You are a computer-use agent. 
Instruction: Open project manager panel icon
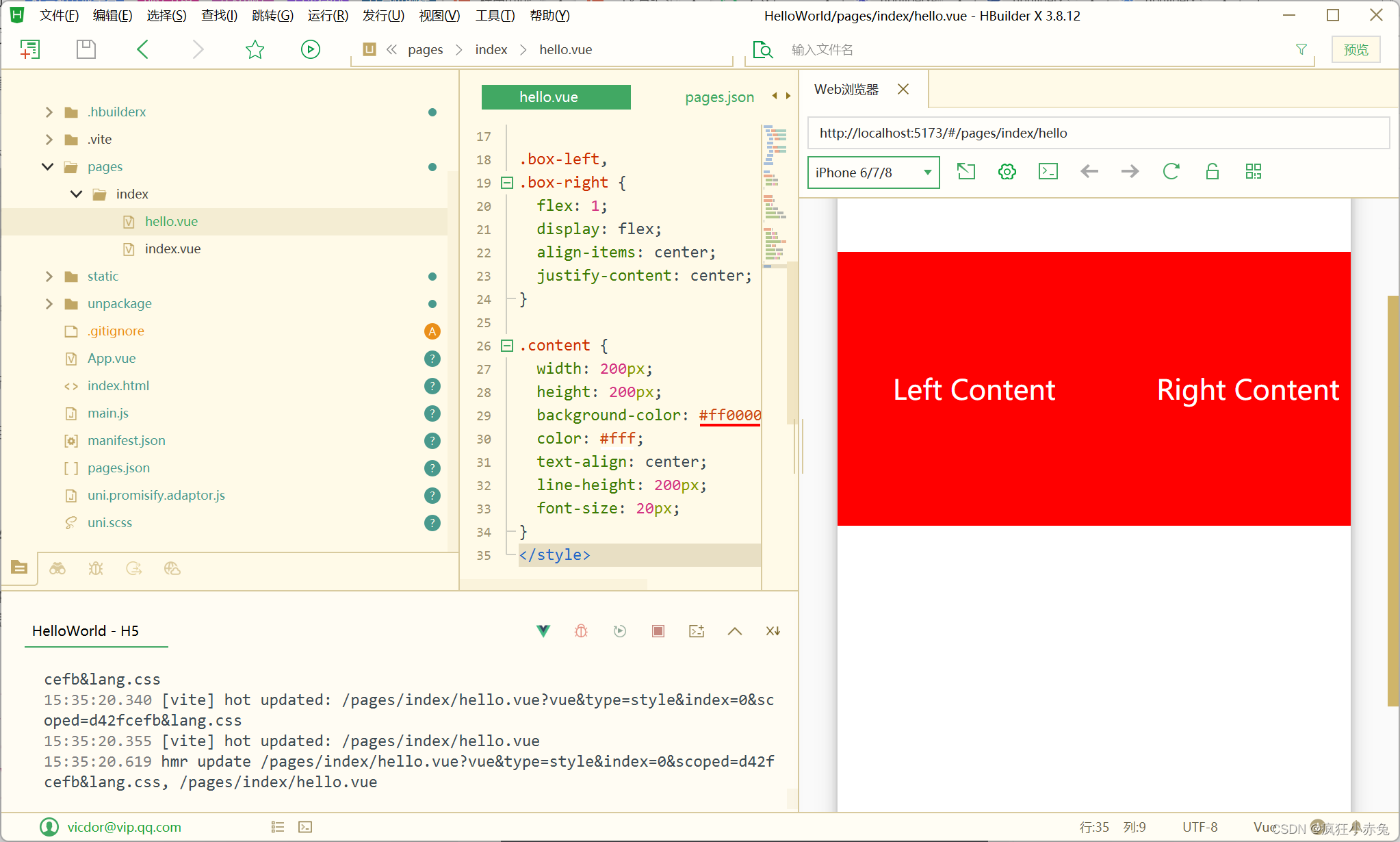click(19, 567)
